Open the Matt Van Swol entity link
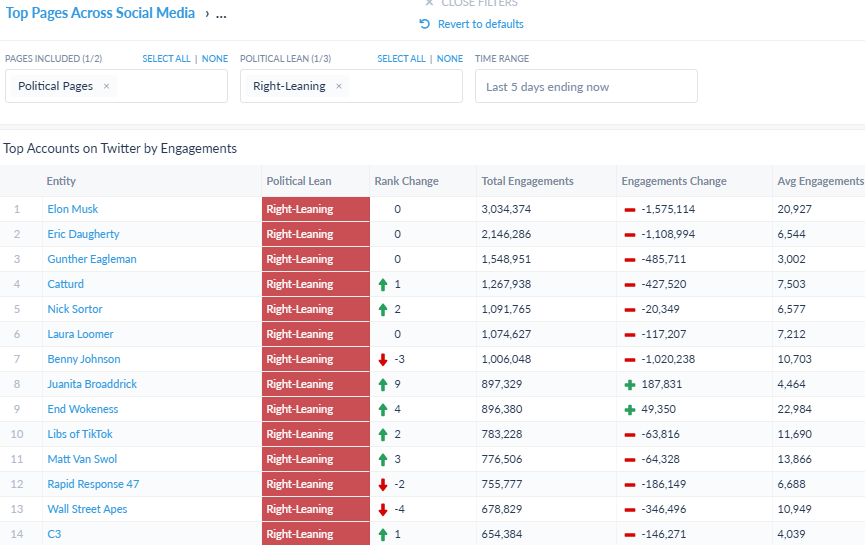Screen dimensions: 865x545 coord(82,459)
